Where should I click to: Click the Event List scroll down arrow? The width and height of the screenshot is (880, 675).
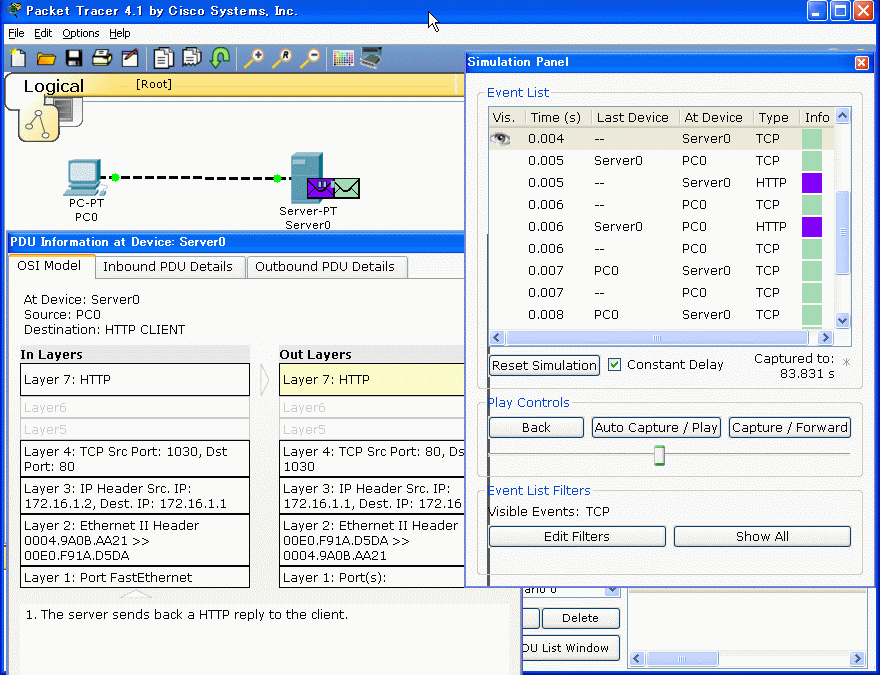click(842, 320)
